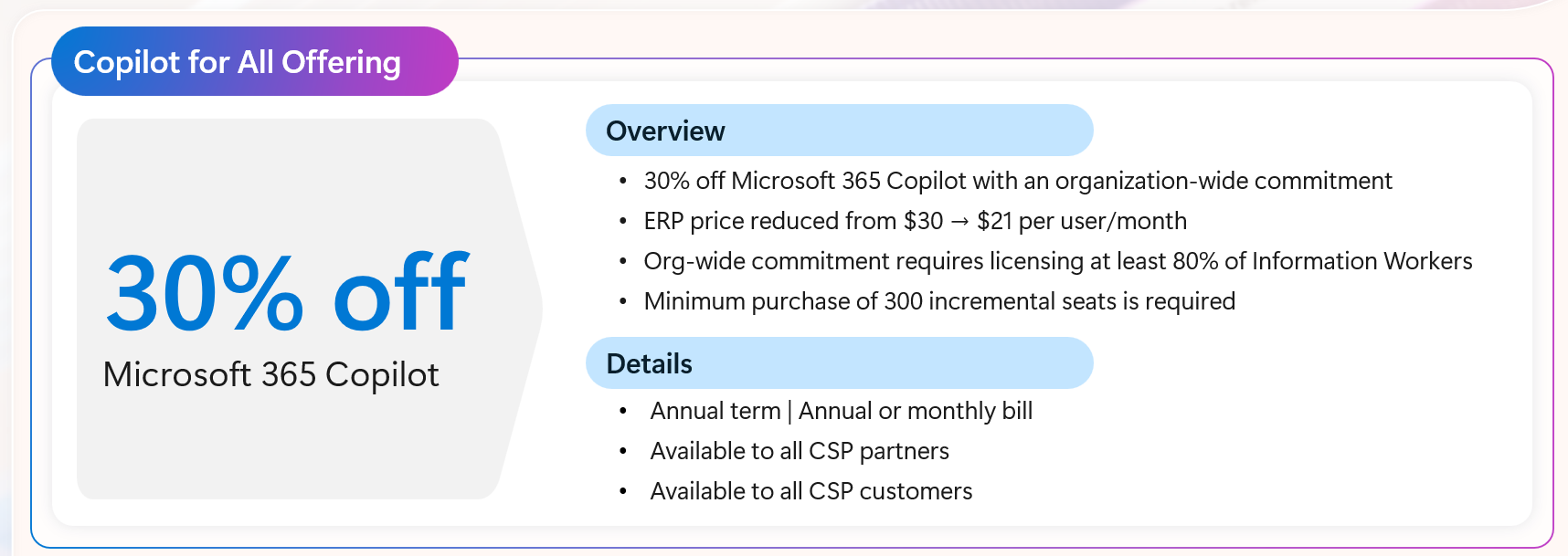The image size is (1568, 556).
Task: Click the Annual term text
Action: click(715, 411)
